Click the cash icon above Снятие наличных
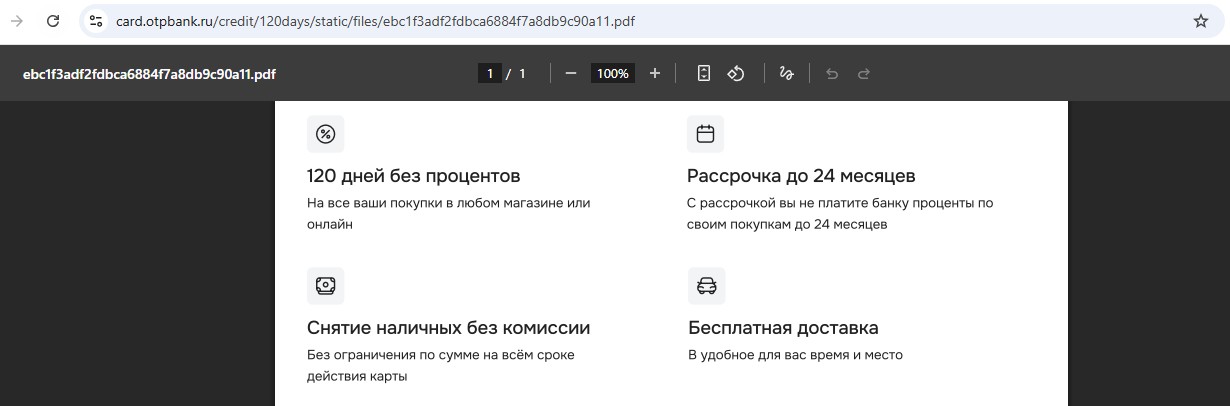Screen dimensions: 1230x406 325,286
